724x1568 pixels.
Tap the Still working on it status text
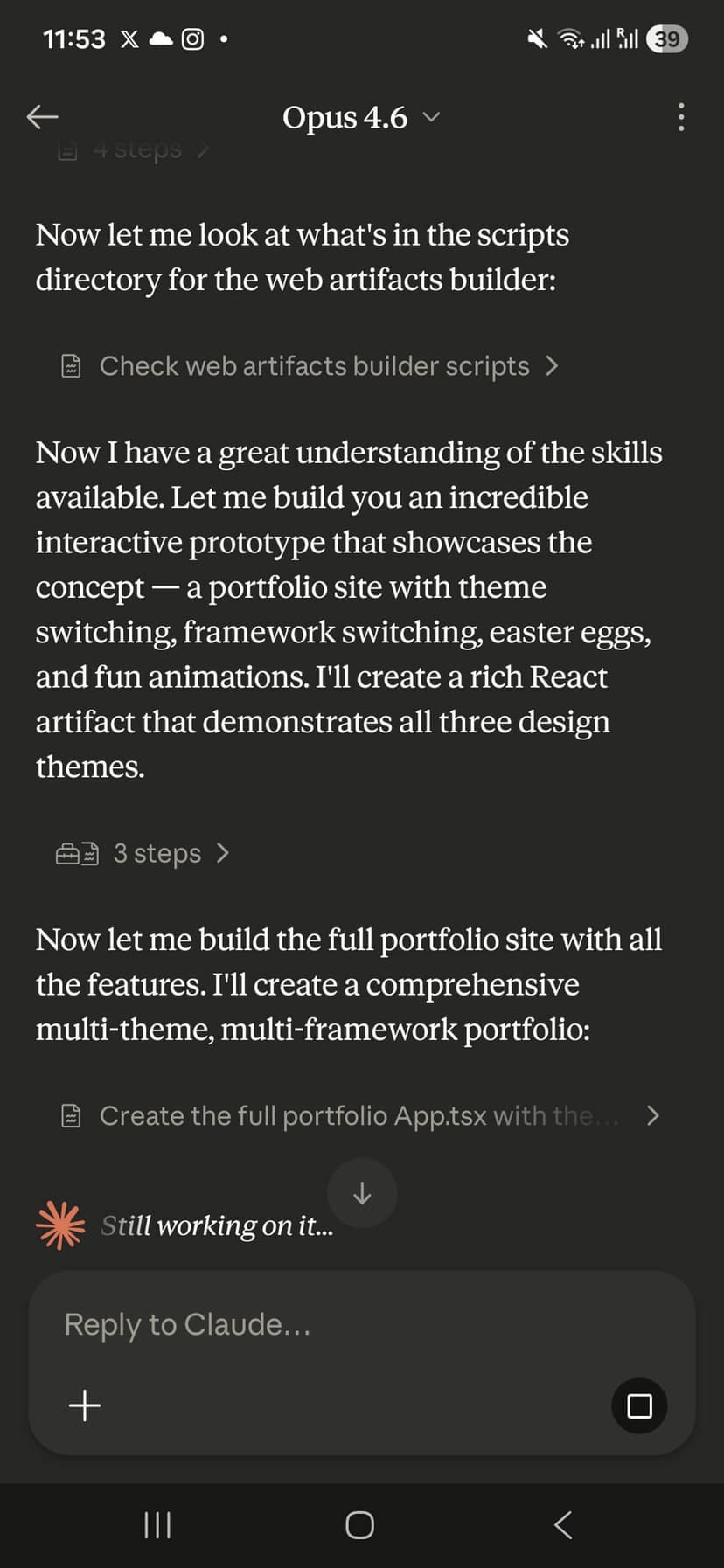click(217, 1225)
